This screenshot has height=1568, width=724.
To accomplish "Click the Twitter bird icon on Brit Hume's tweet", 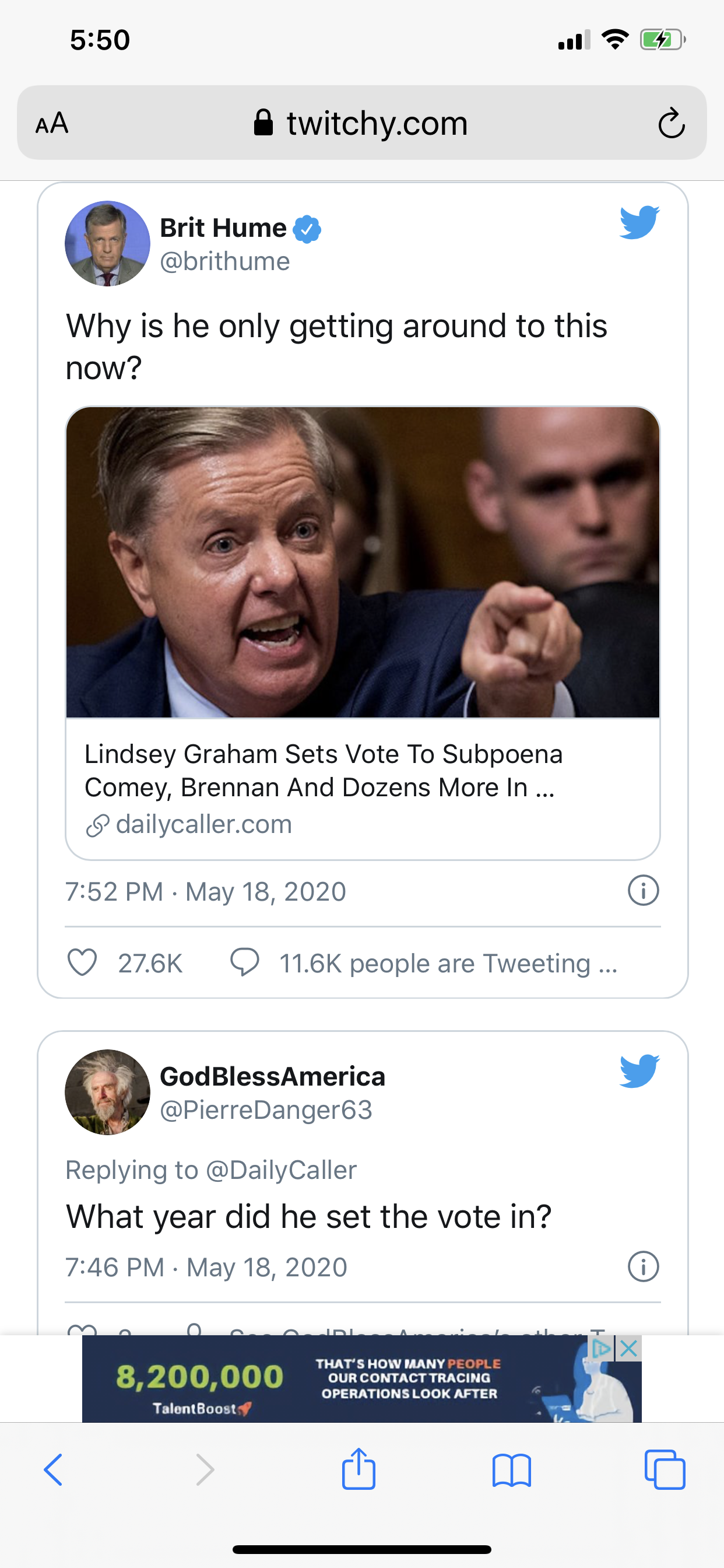I will pyautogui.click(x=639, y=222).
